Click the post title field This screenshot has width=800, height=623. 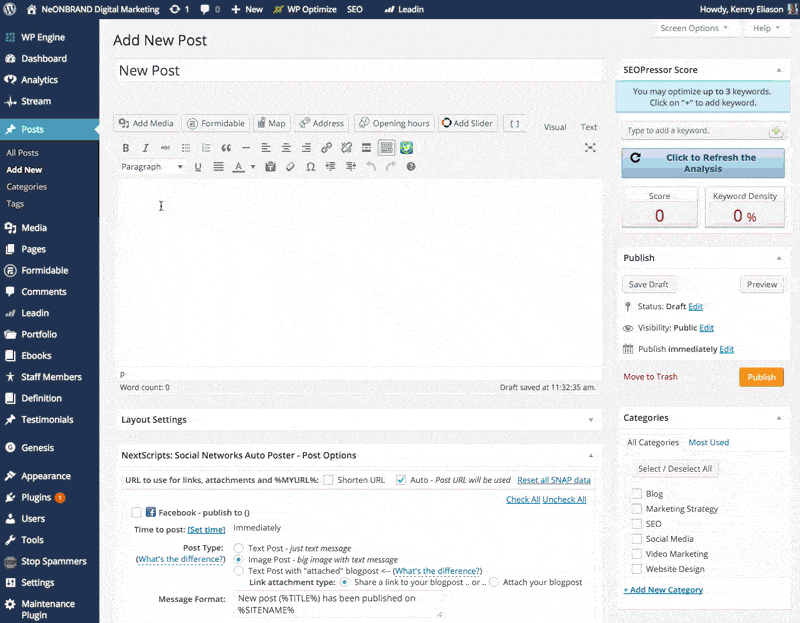[359, 70]
